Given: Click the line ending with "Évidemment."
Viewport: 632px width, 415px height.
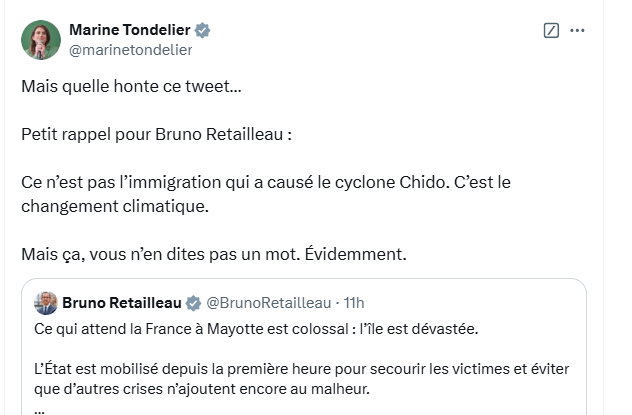Looking at the screenshot, I should [x=213, y=254].
